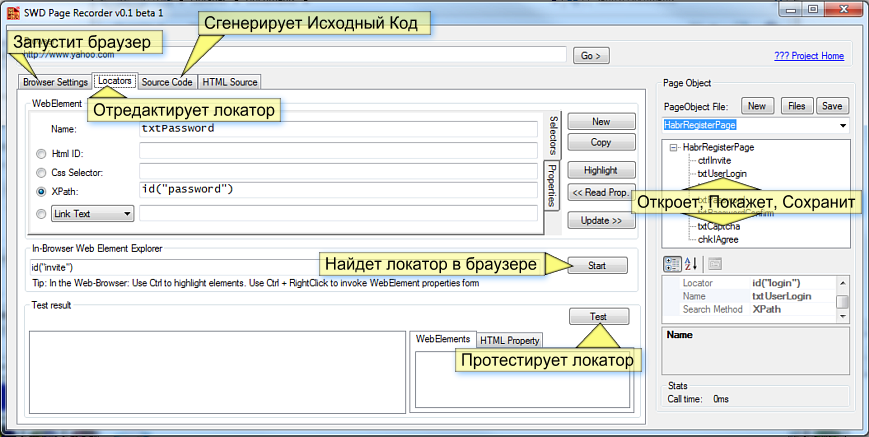The width and height of the screenshot is (869, 437).
Task: Start the In-Browser Web Element Explorer
Action: pos(597,265)
